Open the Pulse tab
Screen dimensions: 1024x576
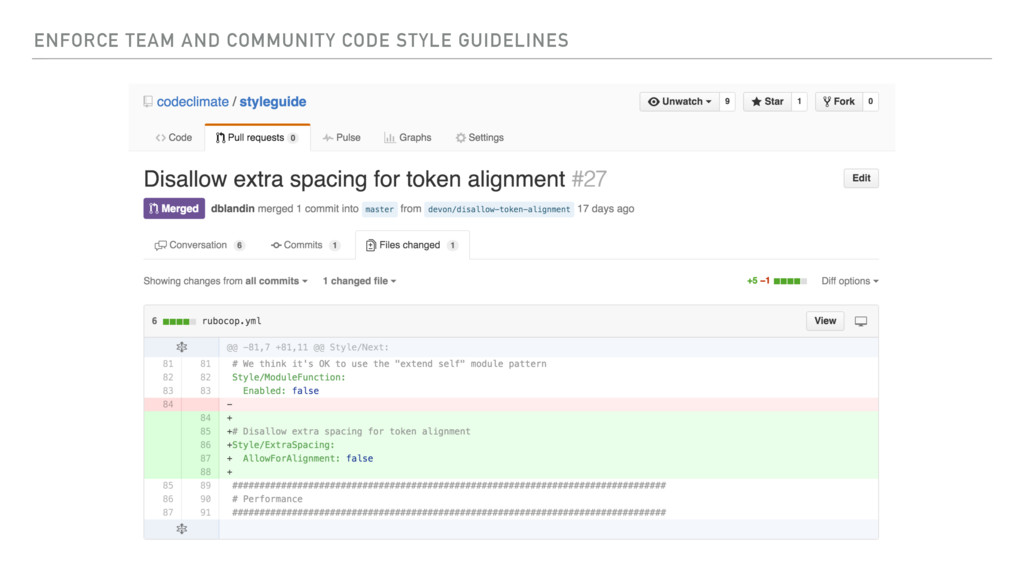point(342,138)
